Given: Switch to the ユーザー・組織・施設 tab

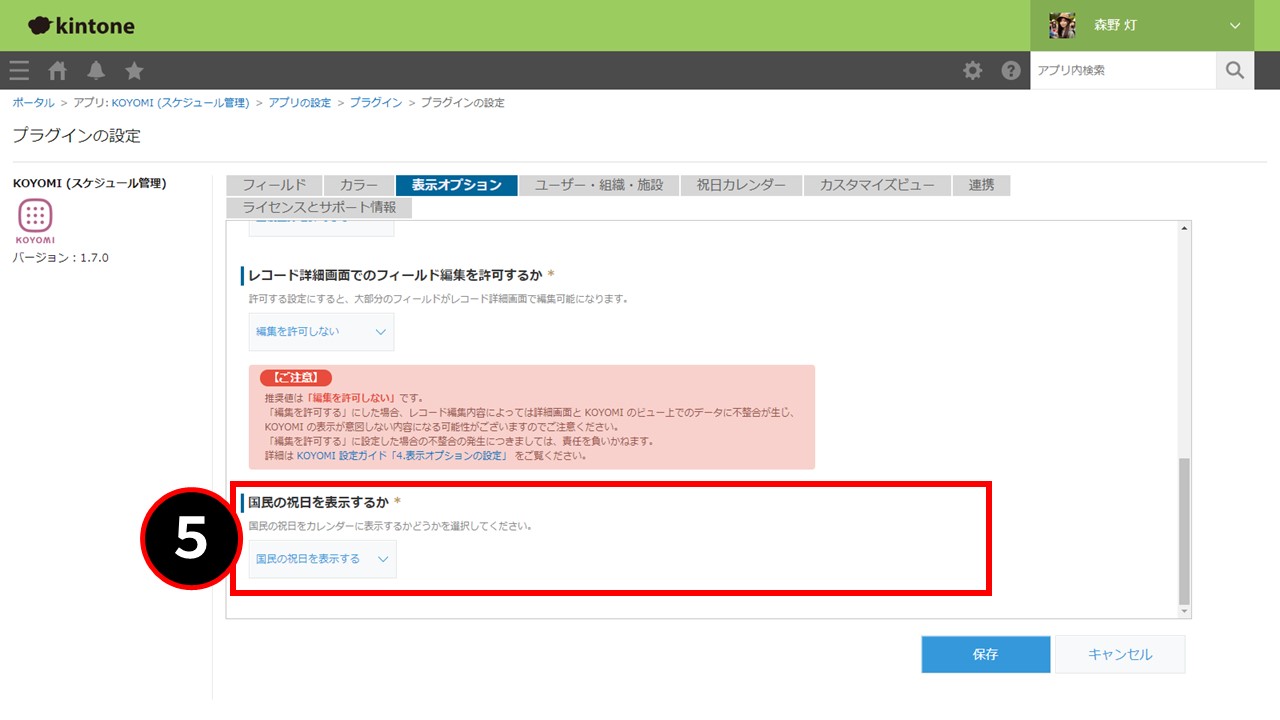Looking at the screenshot, I should pos(599,185).
